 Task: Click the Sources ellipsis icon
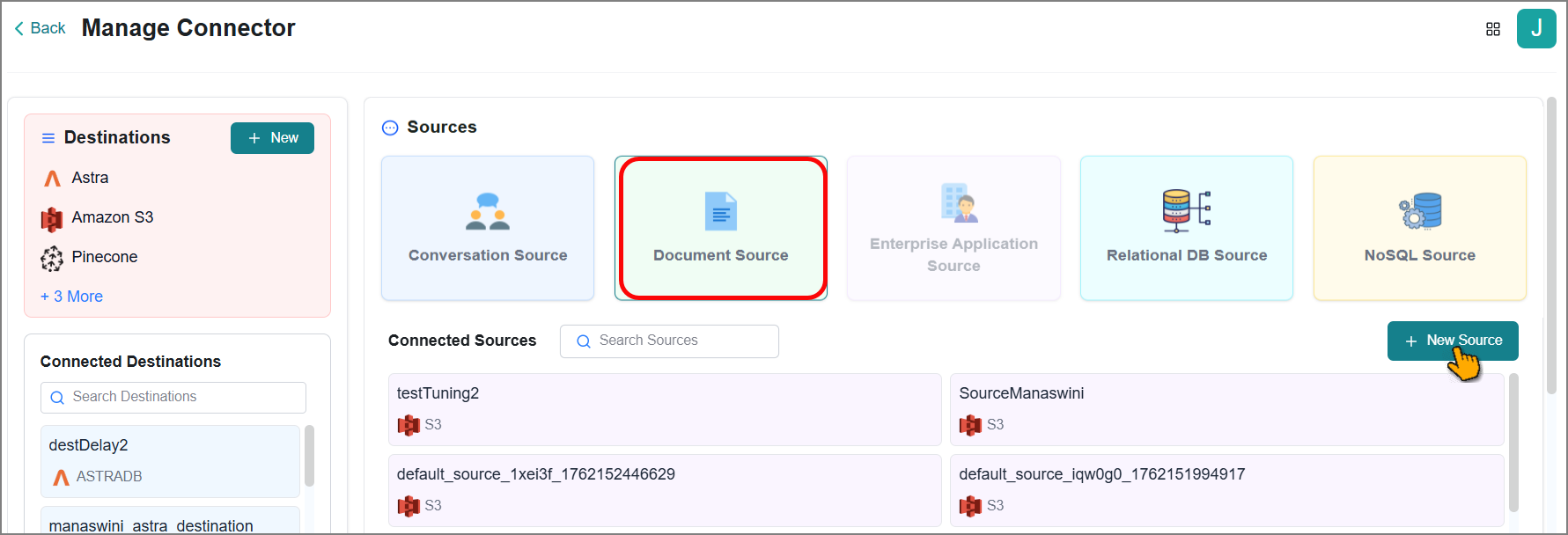pyautogui.click(x=390, y=128)
